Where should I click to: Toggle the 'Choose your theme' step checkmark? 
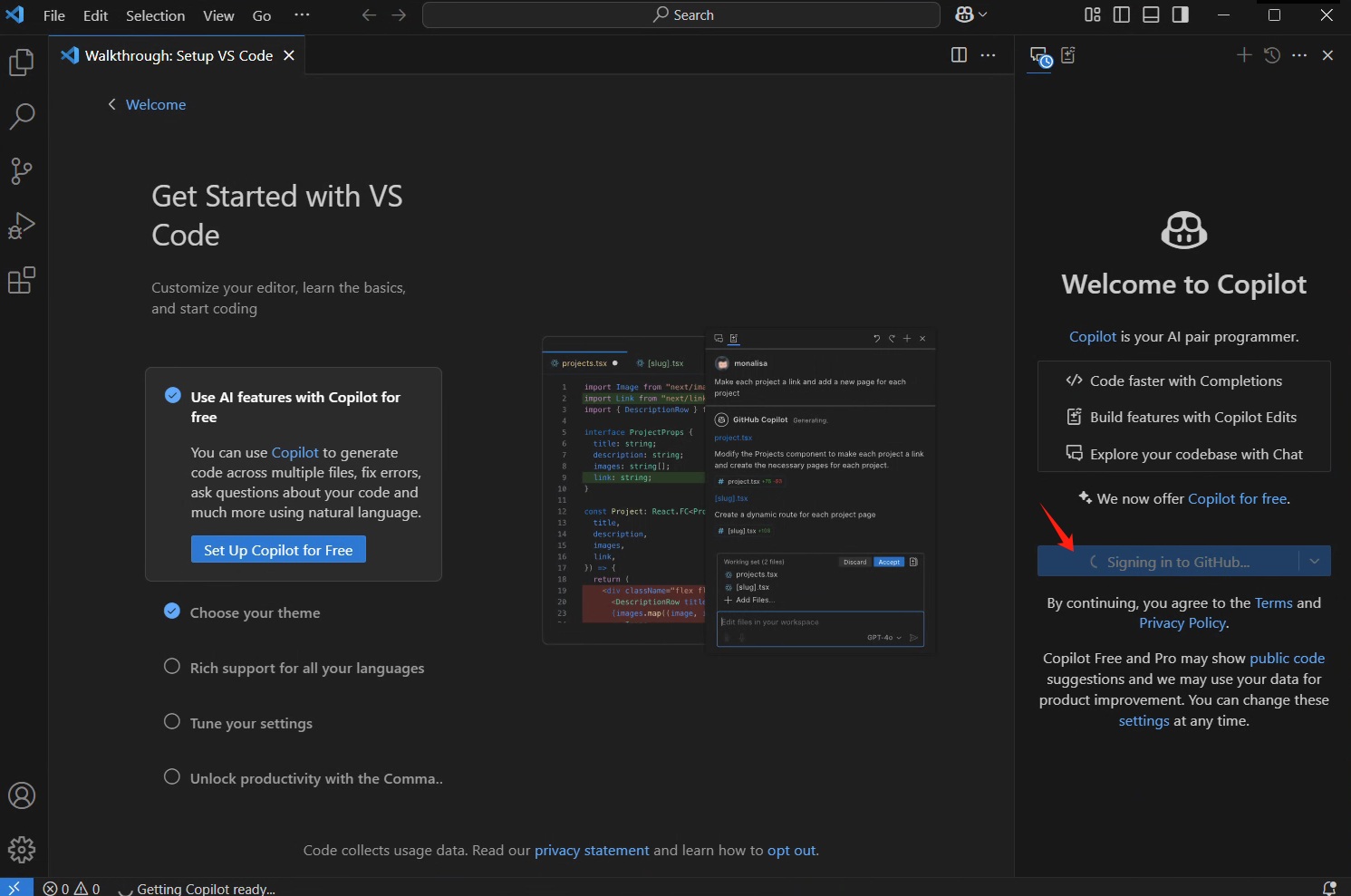[x=172, y=612]
